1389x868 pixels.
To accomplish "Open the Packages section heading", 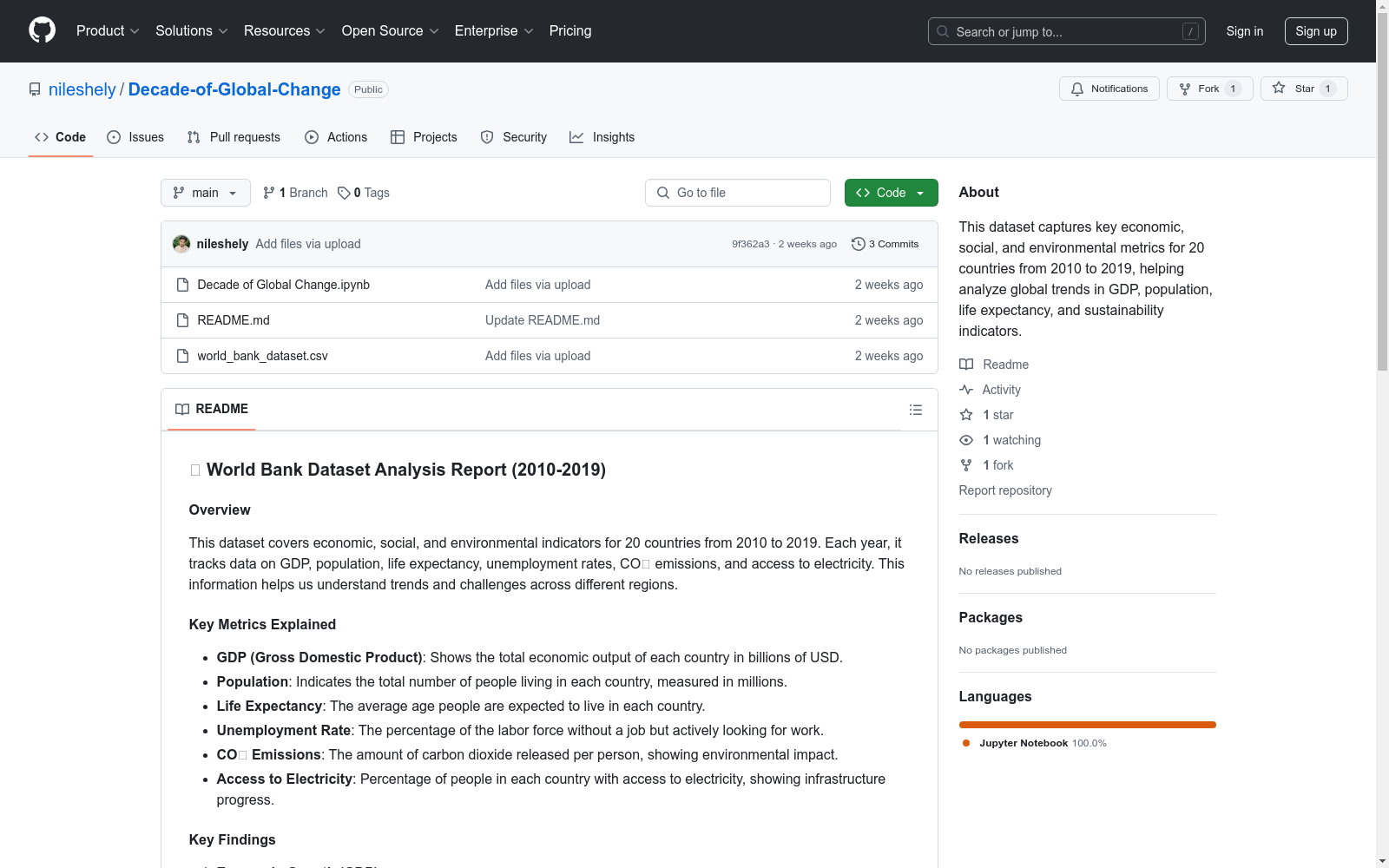I will (991, 617).
